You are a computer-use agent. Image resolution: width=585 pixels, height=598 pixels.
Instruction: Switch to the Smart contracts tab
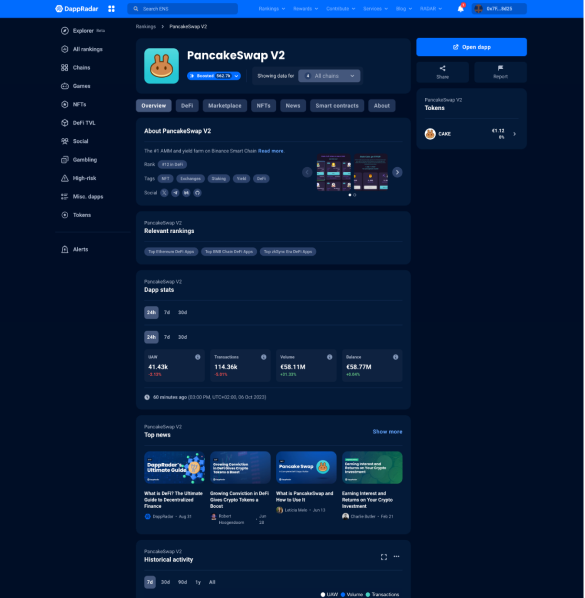point(337,106)
